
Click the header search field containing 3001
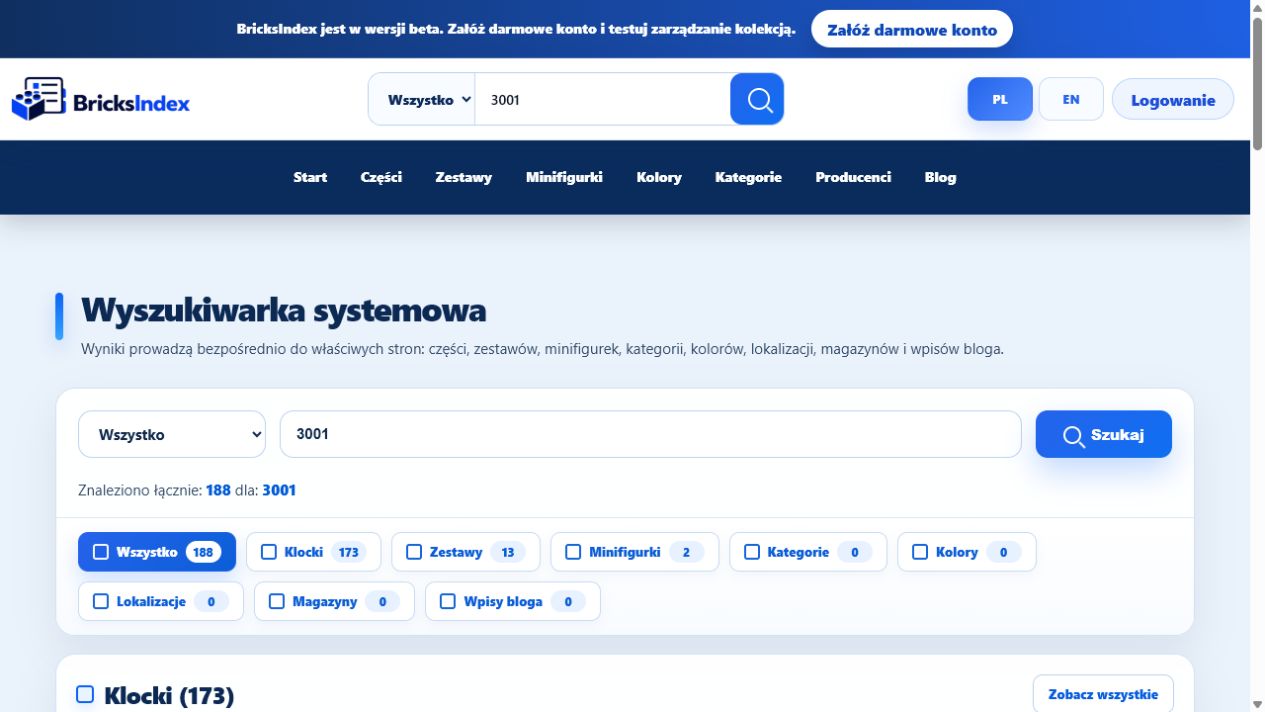point(603,100)
